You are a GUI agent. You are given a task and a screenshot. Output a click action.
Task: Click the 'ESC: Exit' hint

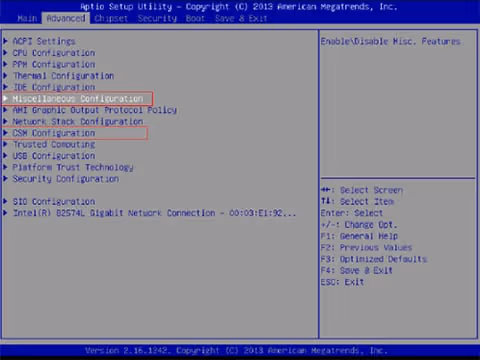pyautogui.click(x=342, y=282)
